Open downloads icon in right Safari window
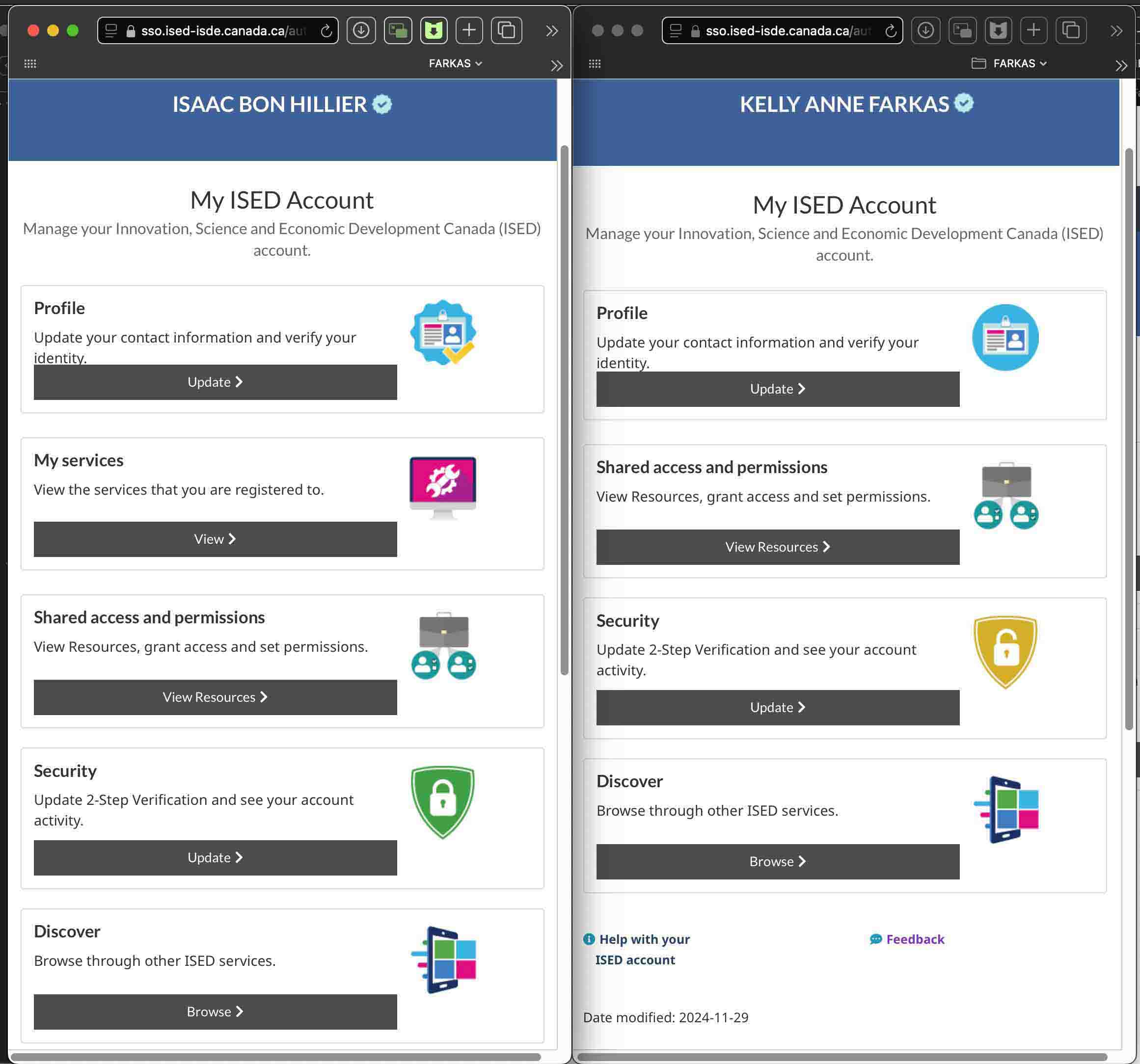1140x1064 pixels. [925, 30]
